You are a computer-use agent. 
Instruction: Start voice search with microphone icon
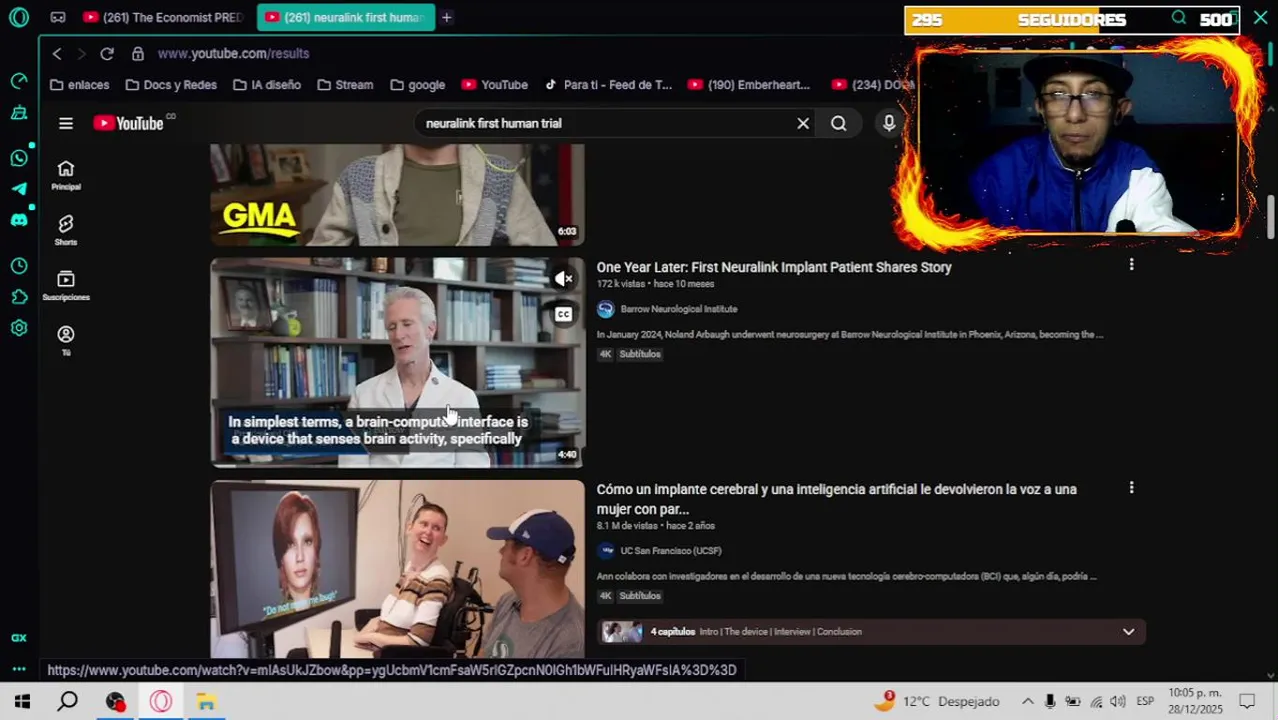click(x=889, y=123)
